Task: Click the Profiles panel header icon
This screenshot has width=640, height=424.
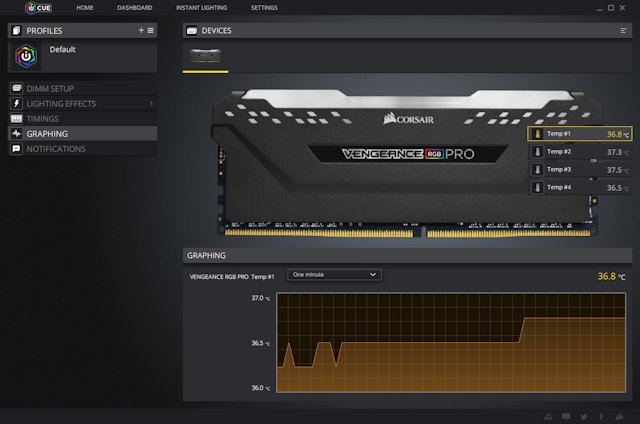Action: click(16, 31)
